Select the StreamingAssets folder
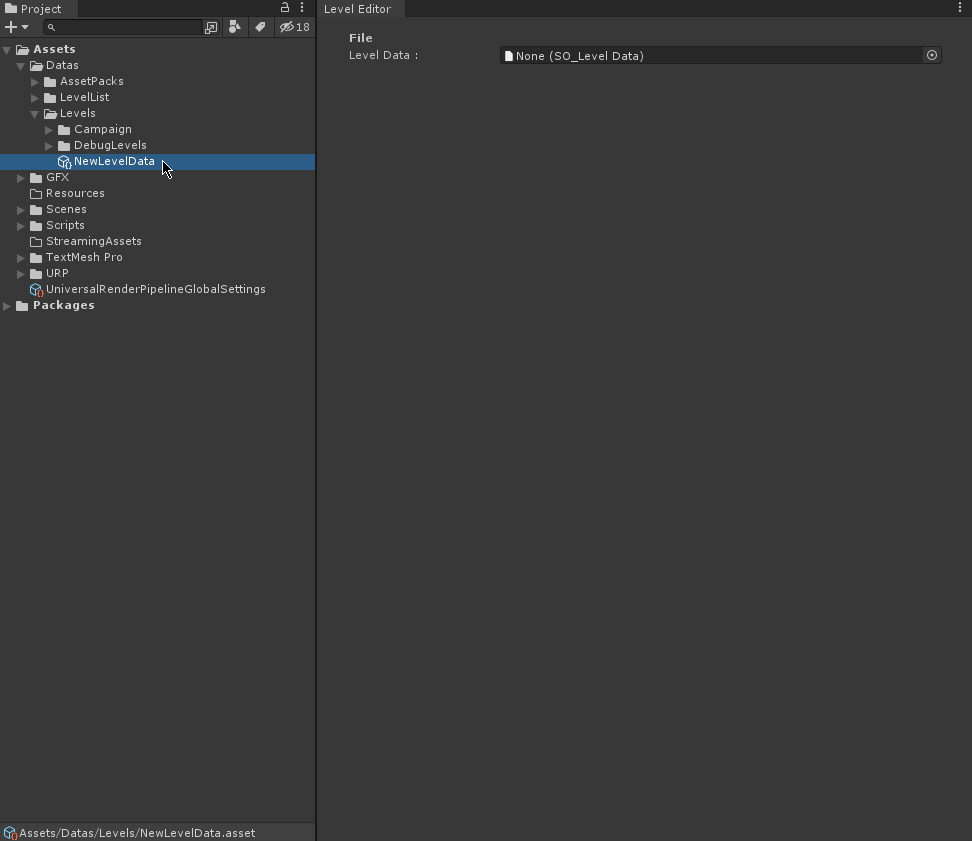Viewport: 972px width, 841px height. coord(93,241)
